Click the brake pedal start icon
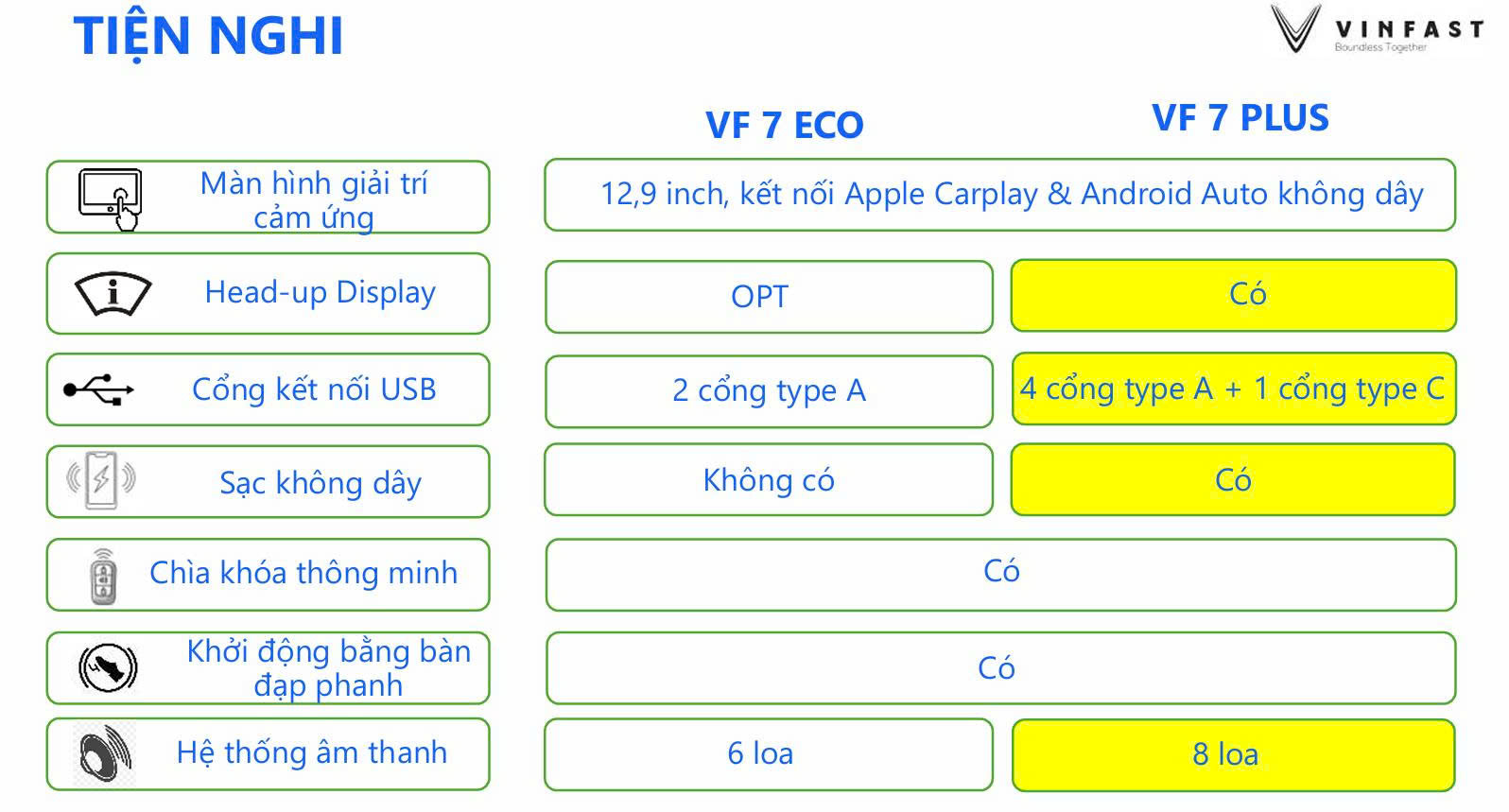The height and width of the screenshot is (812, 1509). (107, 667)
